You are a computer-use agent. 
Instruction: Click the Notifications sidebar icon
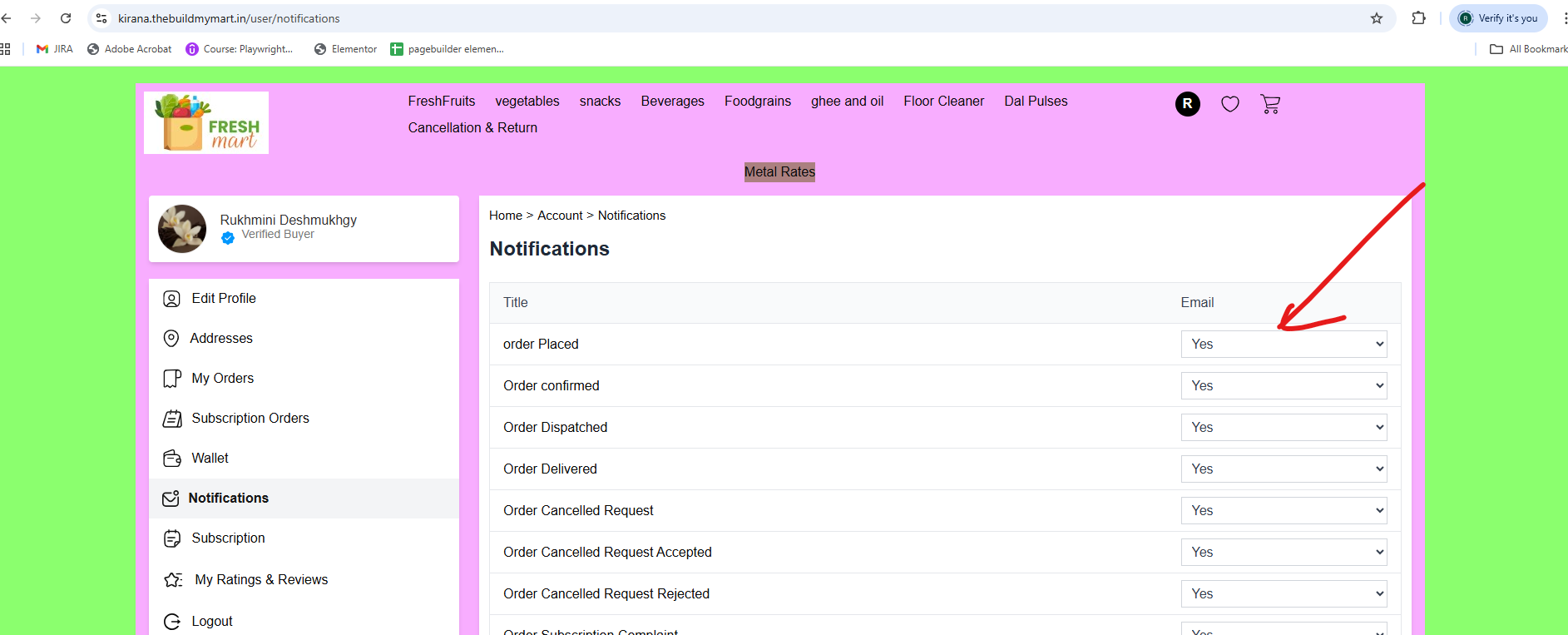(171, 499)
